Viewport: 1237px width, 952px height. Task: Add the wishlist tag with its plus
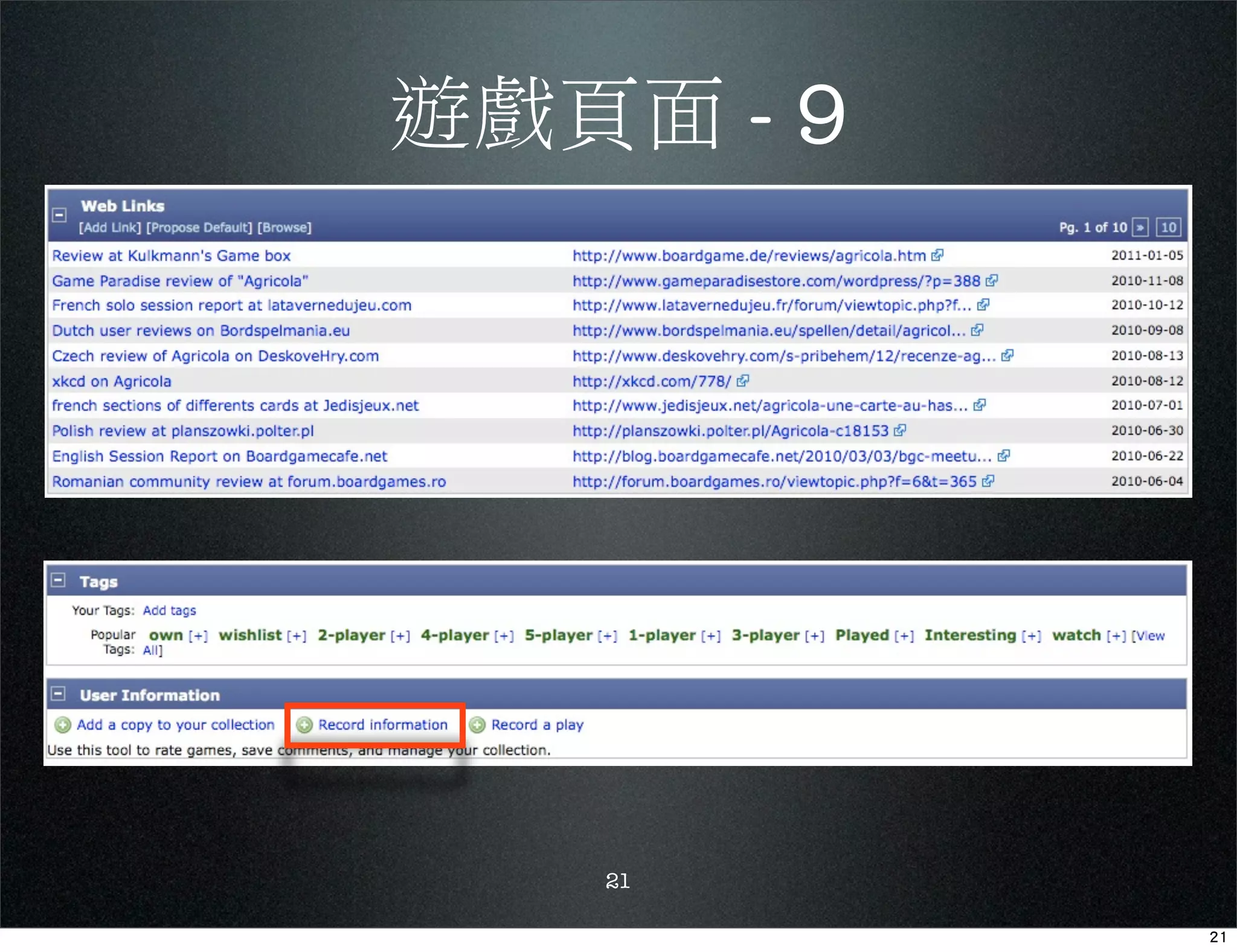(x=297, y=636)
